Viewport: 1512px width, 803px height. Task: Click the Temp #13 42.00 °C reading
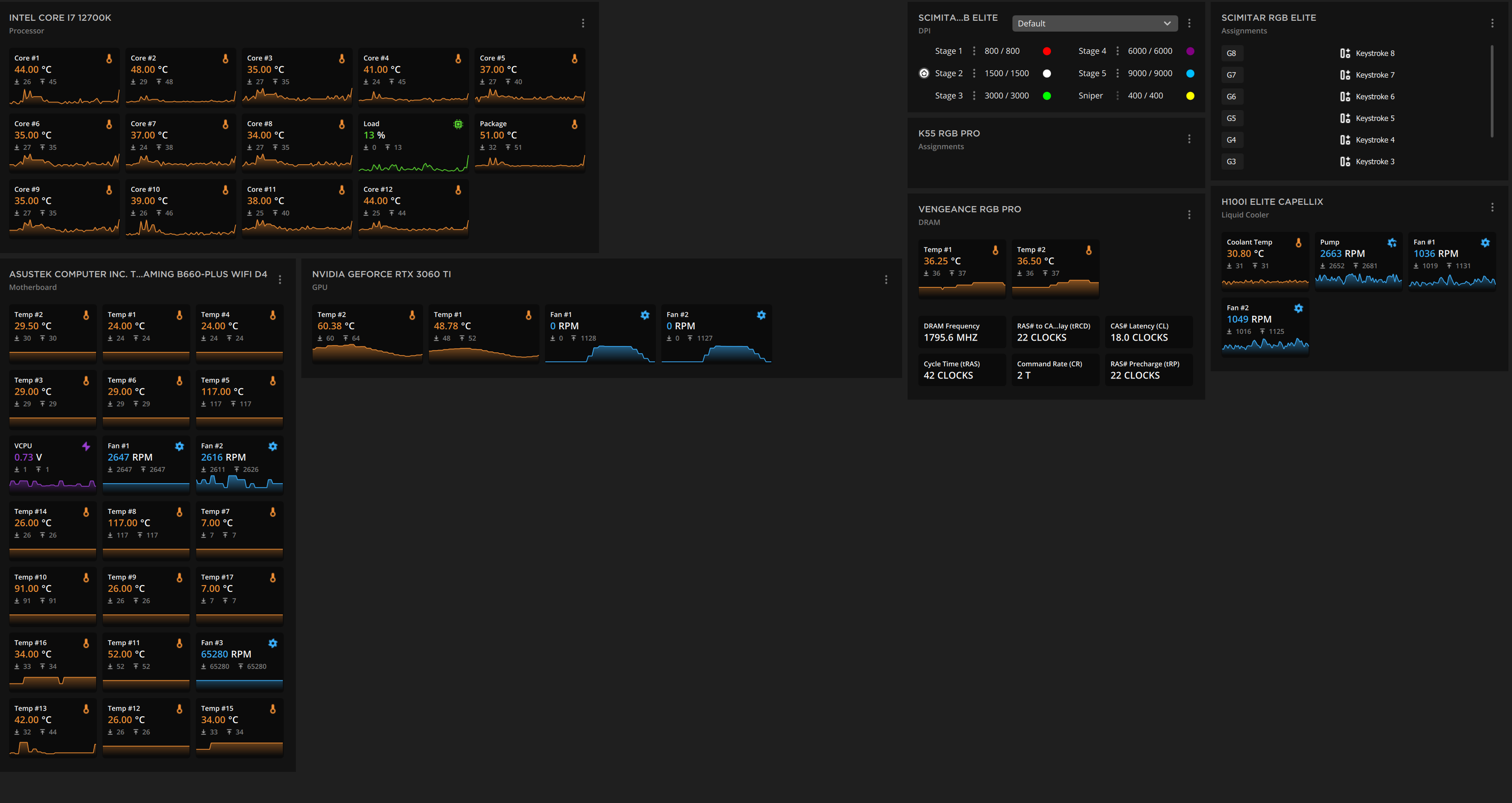coord(33,720)
